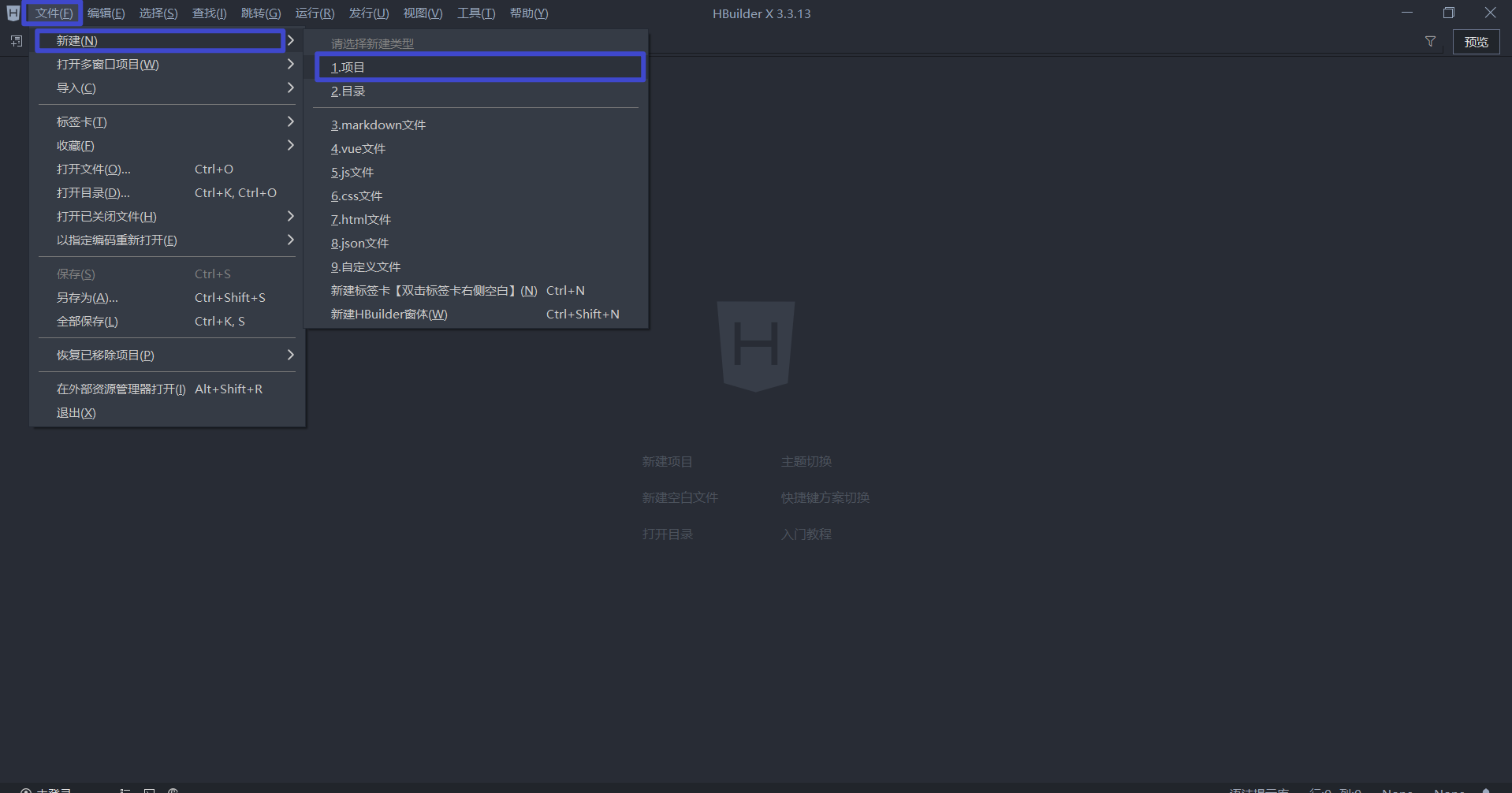The height and width of the screenshot is (793, 1512).
Task: Expand the 标签卡(T) submenu
Action: 166,122
